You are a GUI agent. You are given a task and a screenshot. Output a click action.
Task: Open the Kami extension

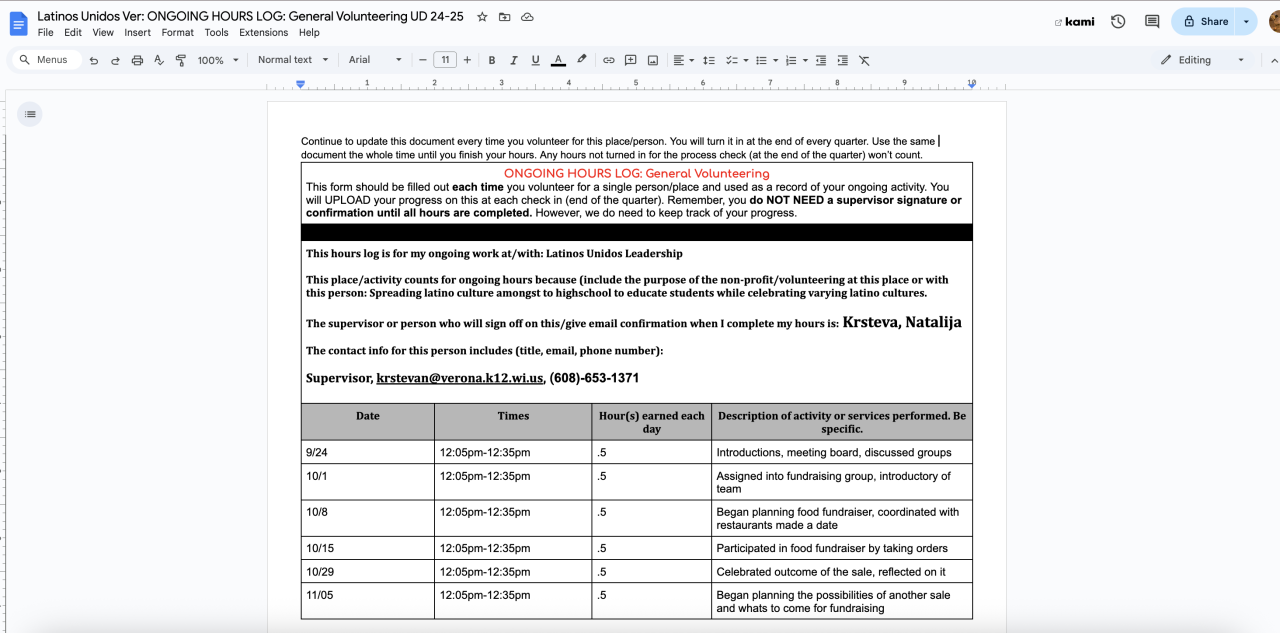(x=1075, y=21)
